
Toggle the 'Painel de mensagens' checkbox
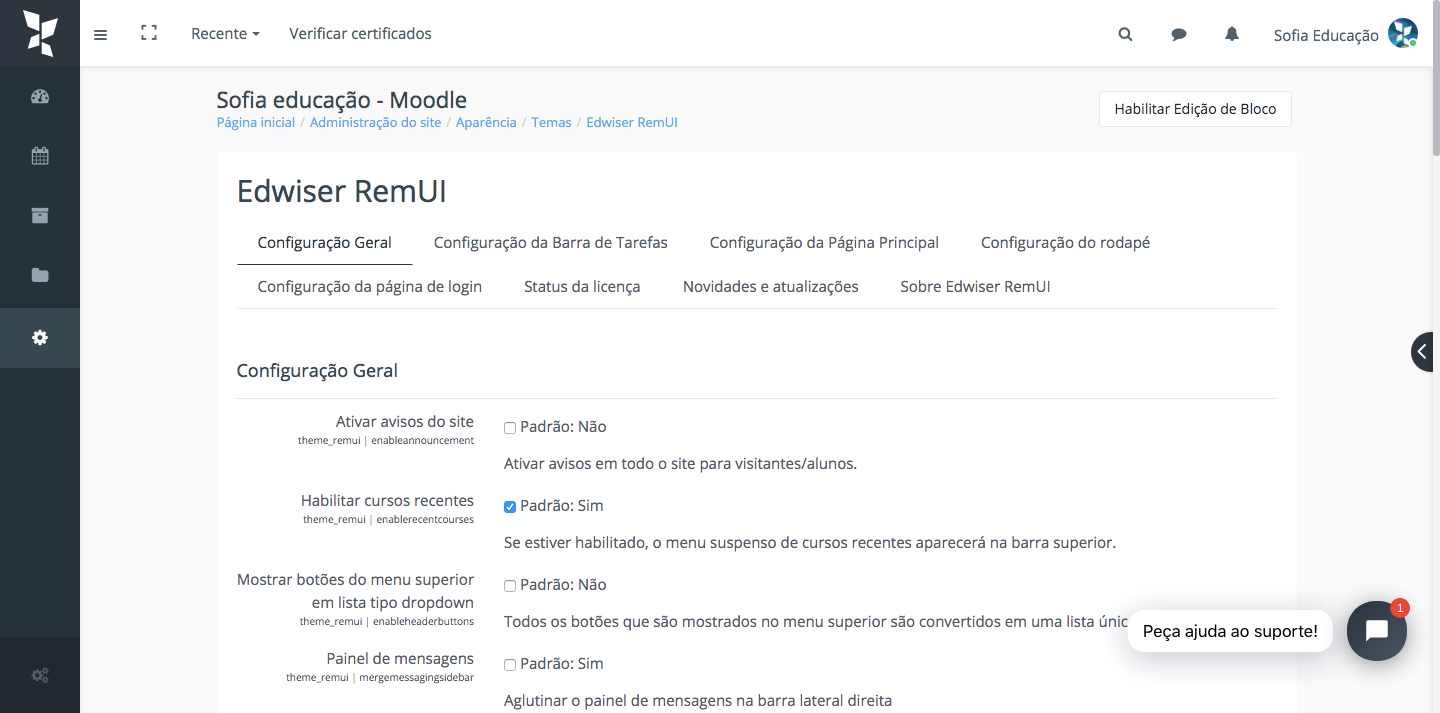(510, 665)
